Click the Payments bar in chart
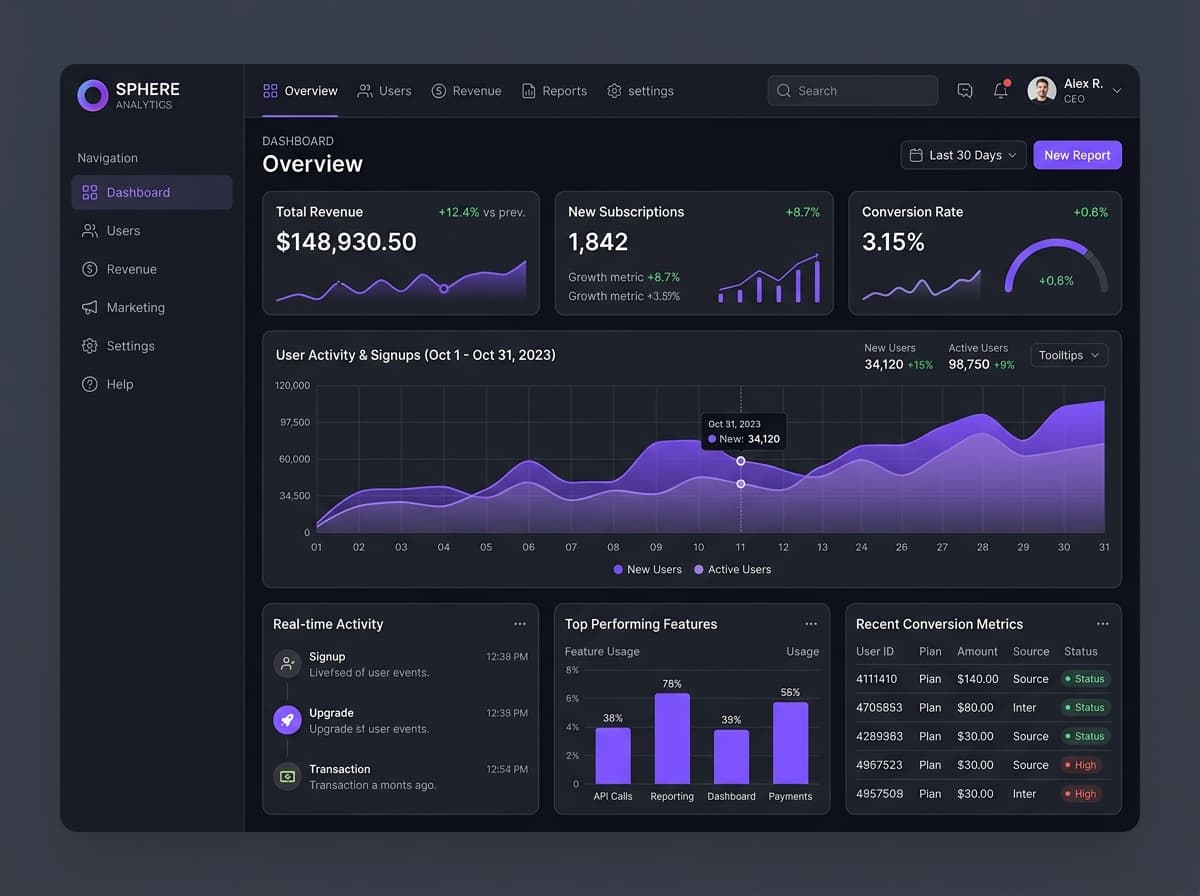 tap(790, 743)
